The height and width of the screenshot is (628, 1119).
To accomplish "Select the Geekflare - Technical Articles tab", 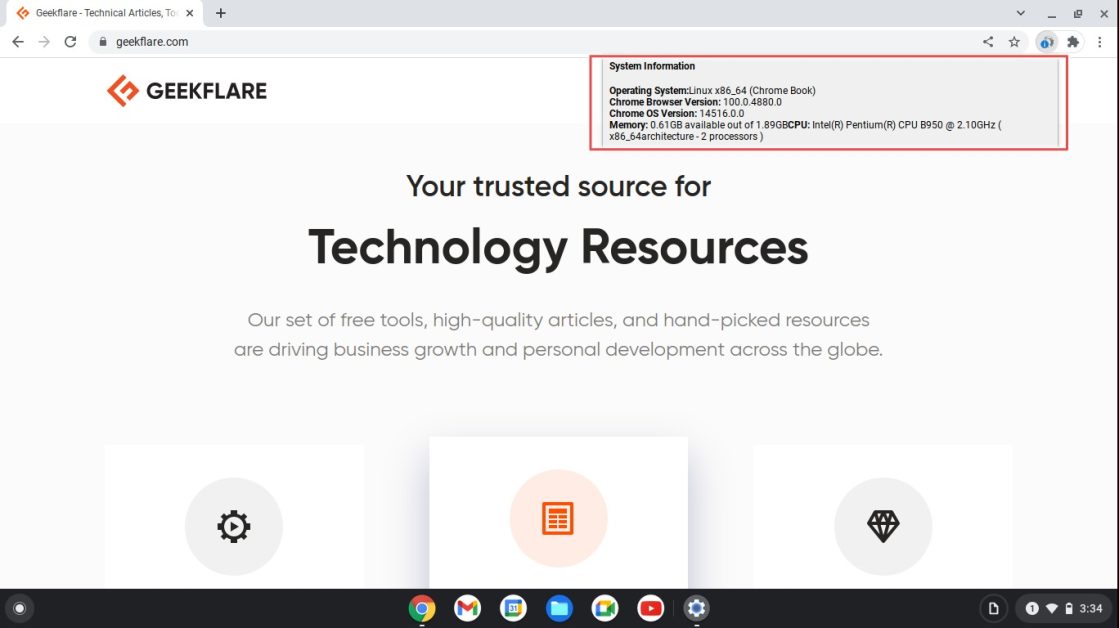I will tap(106, 14).
